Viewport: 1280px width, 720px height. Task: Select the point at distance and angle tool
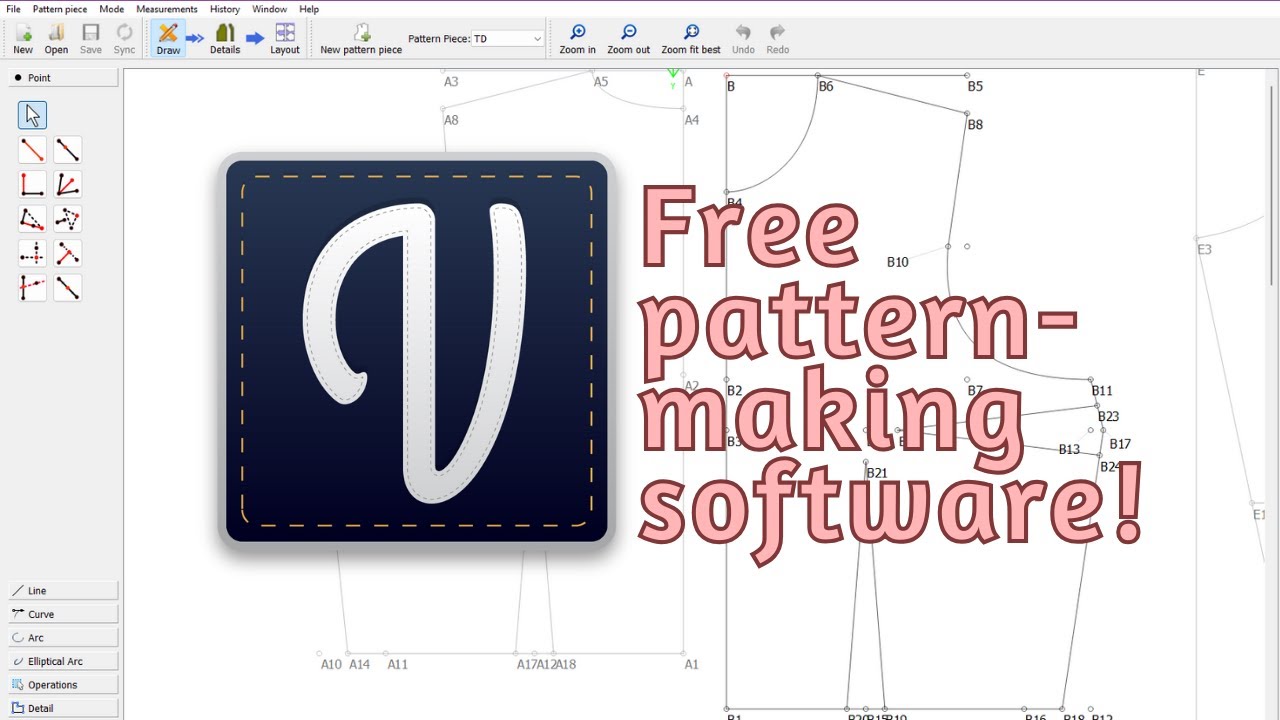tap(32, 150)
